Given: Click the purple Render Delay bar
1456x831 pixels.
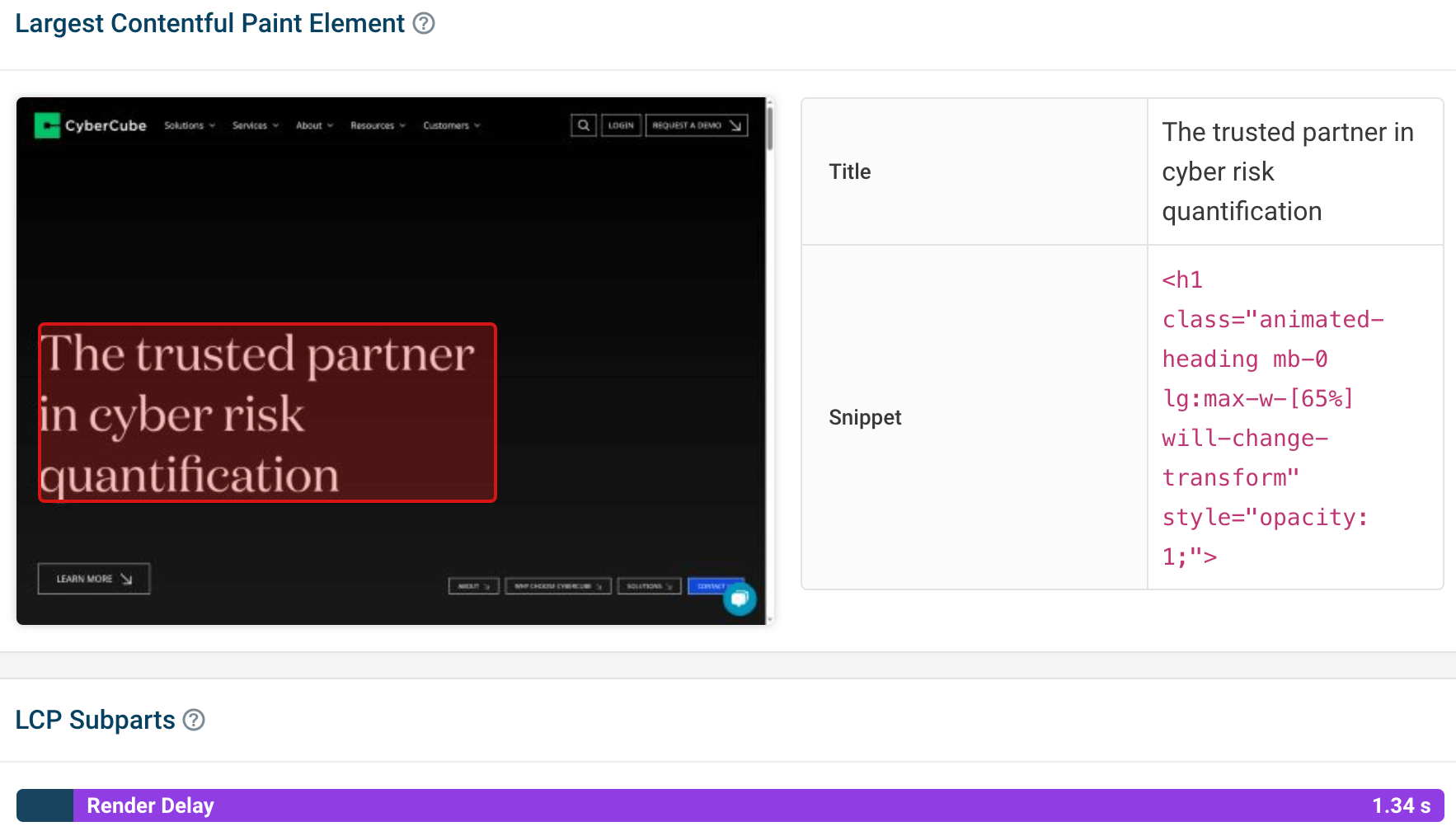Looking at the screenshot, I should click(759, 805).
